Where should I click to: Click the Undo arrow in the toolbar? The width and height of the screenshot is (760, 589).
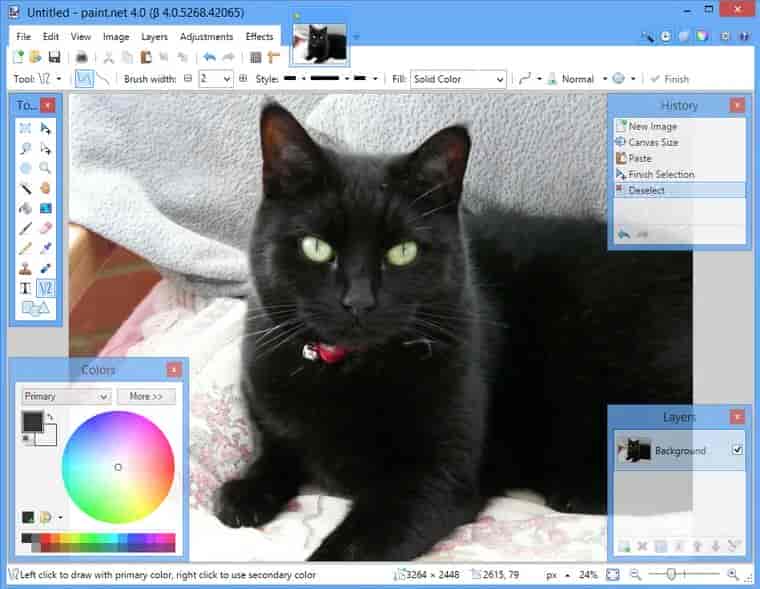click(x=209, y=57)
